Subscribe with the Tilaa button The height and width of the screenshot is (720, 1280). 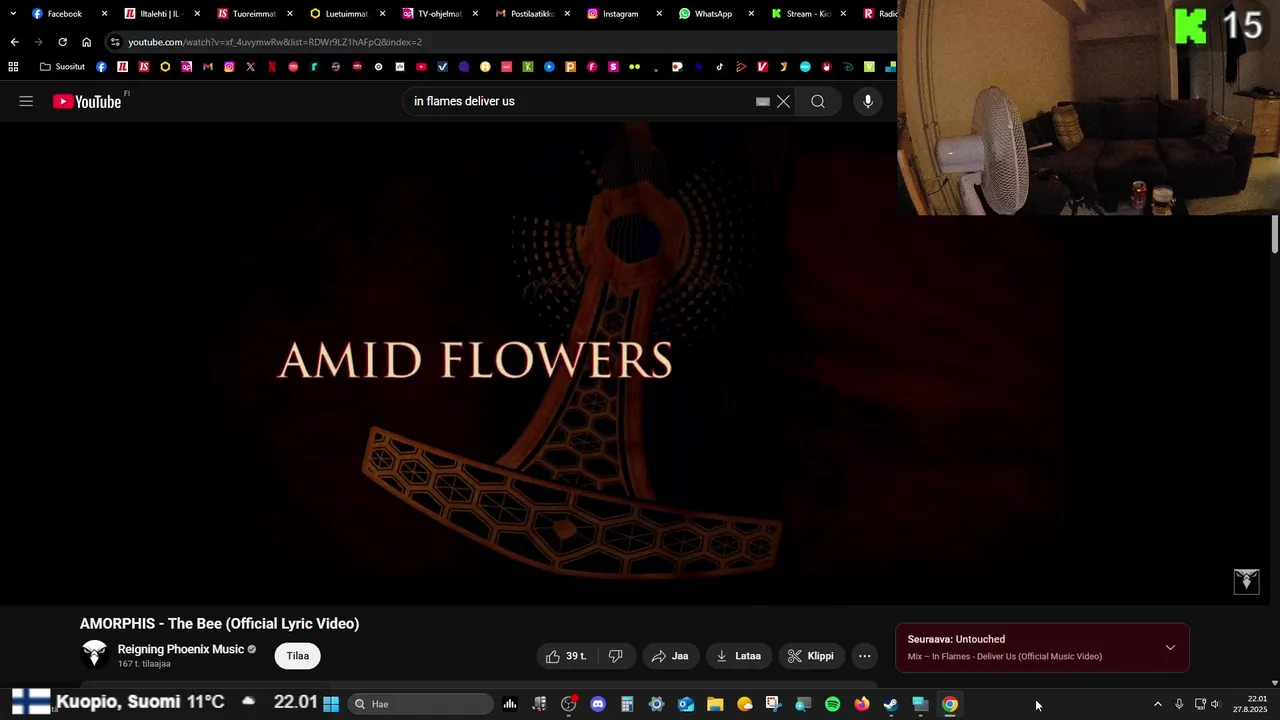click(x=298, y=656)
